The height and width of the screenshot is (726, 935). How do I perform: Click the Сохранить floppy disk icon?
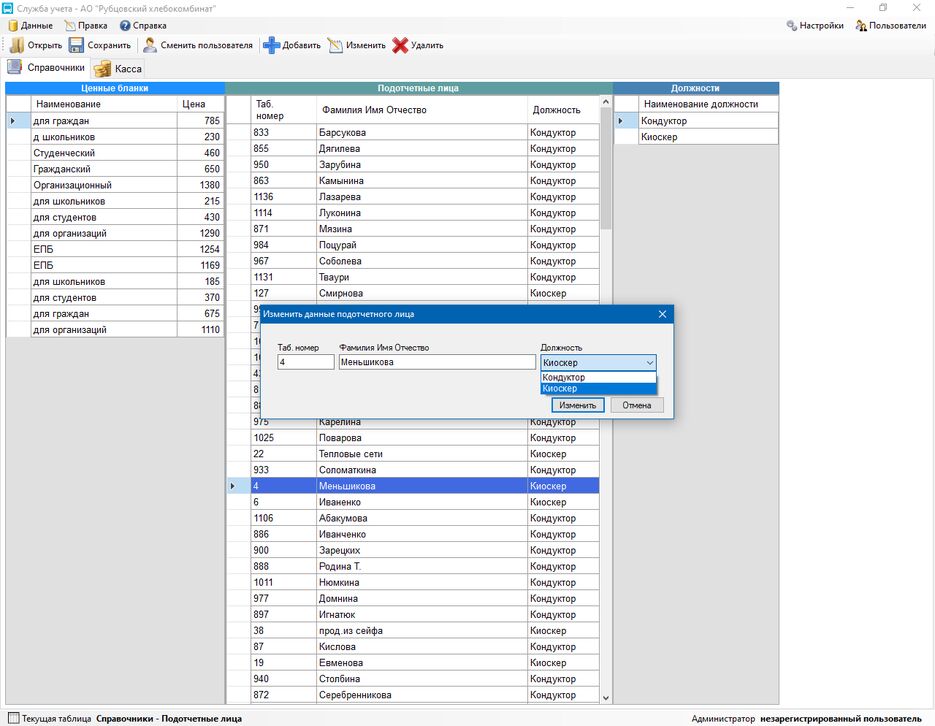click(x=76, y=45)
